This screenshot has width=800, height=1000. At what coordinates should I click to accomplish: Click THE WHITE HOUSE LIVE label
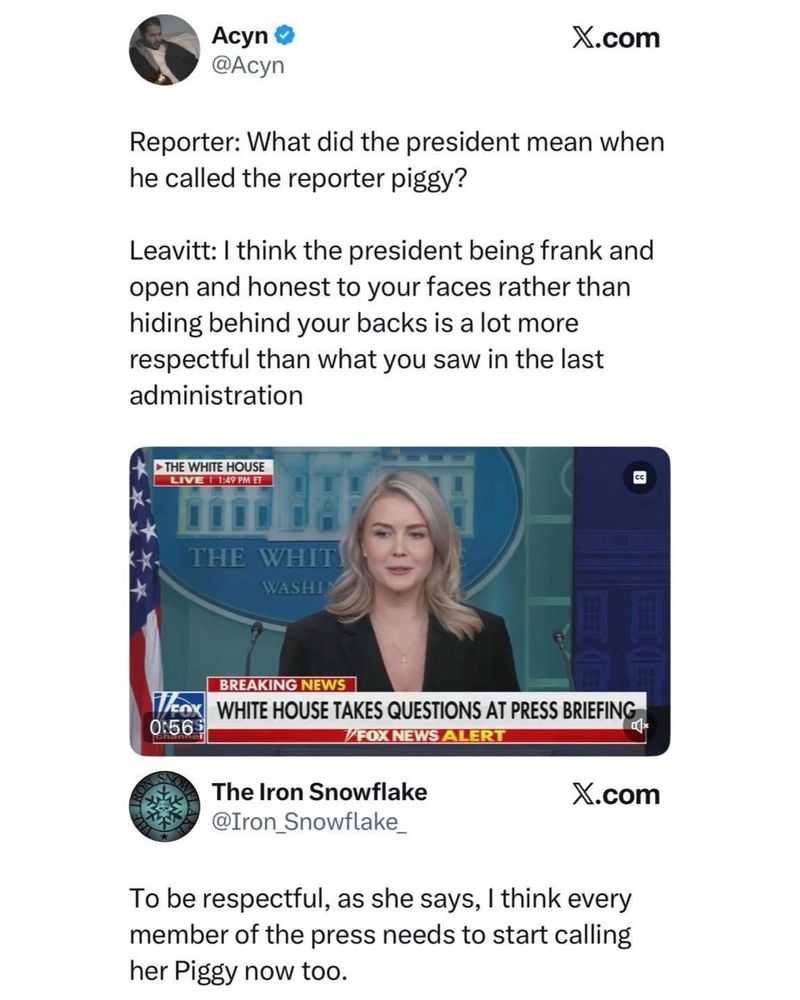coord(214,473)
